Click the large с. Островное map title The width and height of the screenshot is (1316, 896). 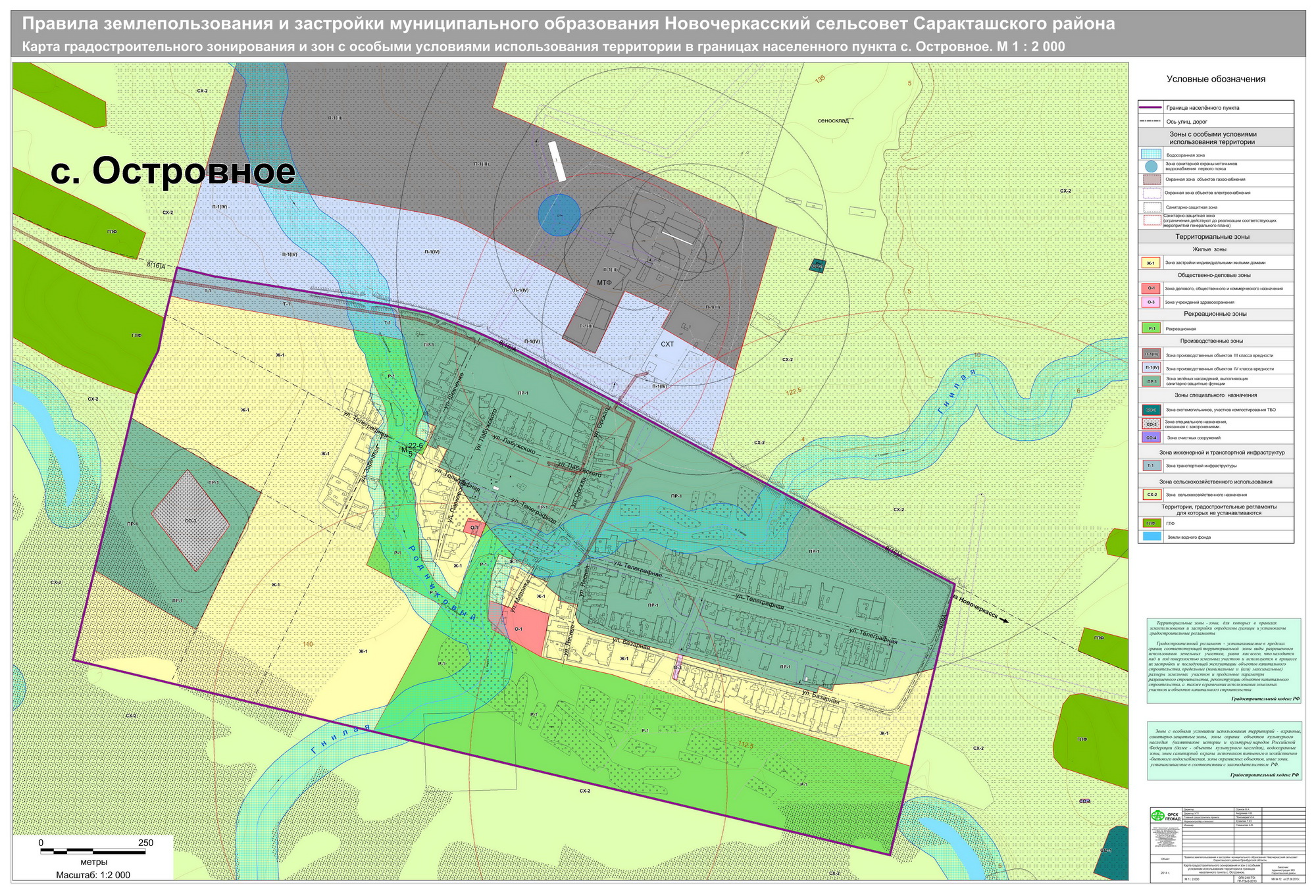(173, 170)
